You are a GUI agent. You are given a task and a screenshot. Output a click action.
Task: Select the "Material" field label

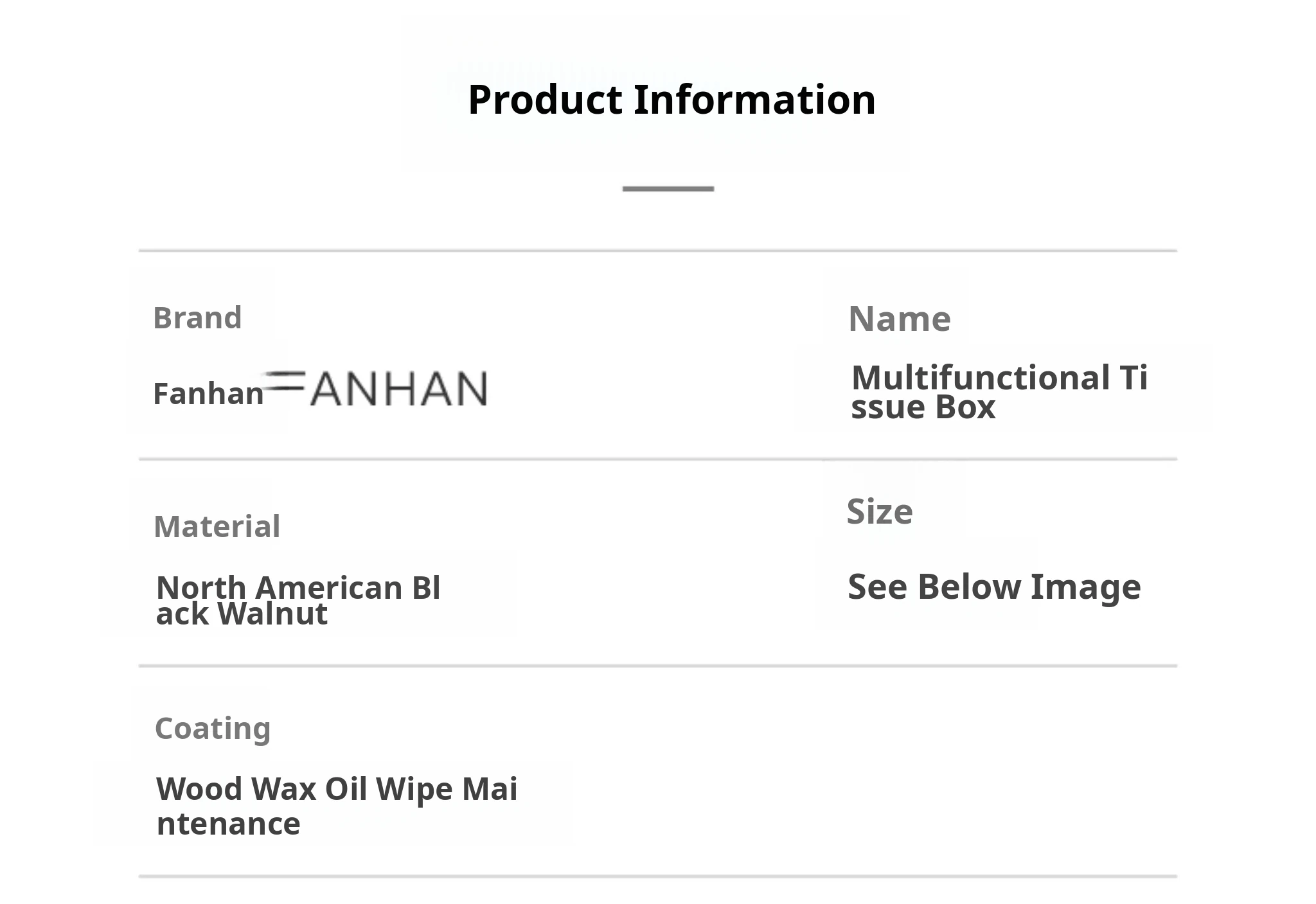coord(217,527)
